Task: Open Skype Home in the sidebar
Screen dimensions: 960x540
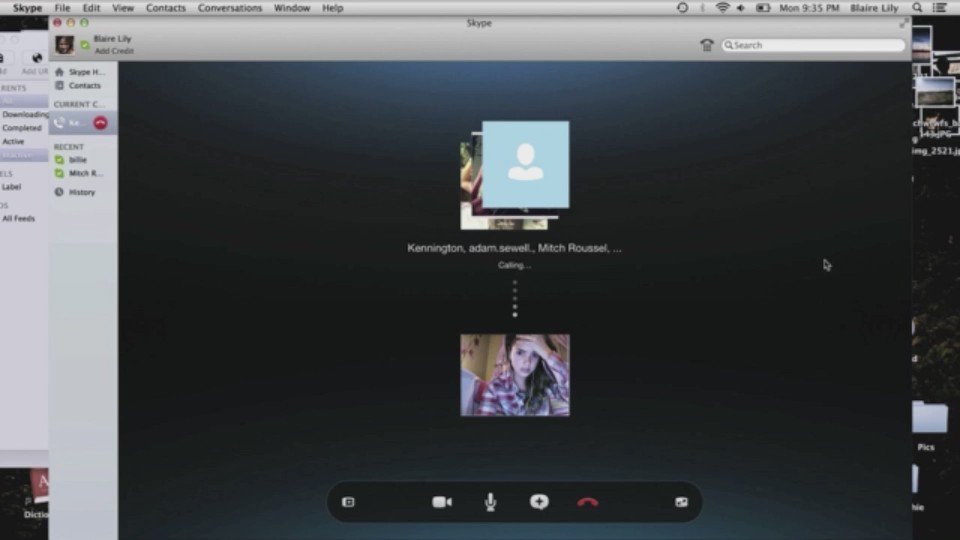Action: click(82, 72)
